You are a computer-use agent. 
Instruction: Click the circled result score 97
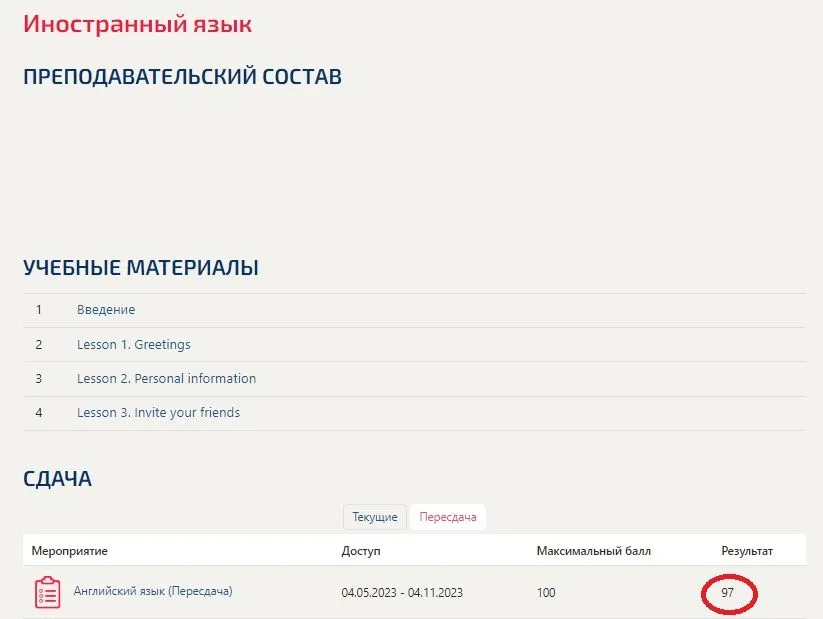[727, 593]
